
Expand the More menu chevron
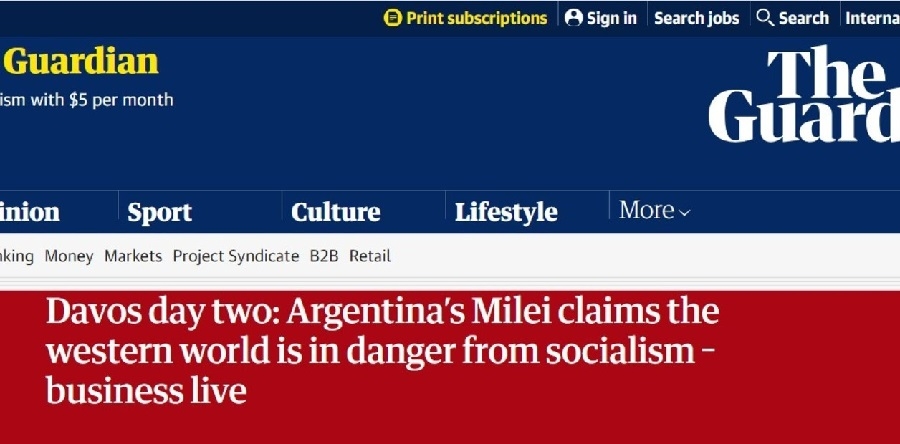coord(685,212)
